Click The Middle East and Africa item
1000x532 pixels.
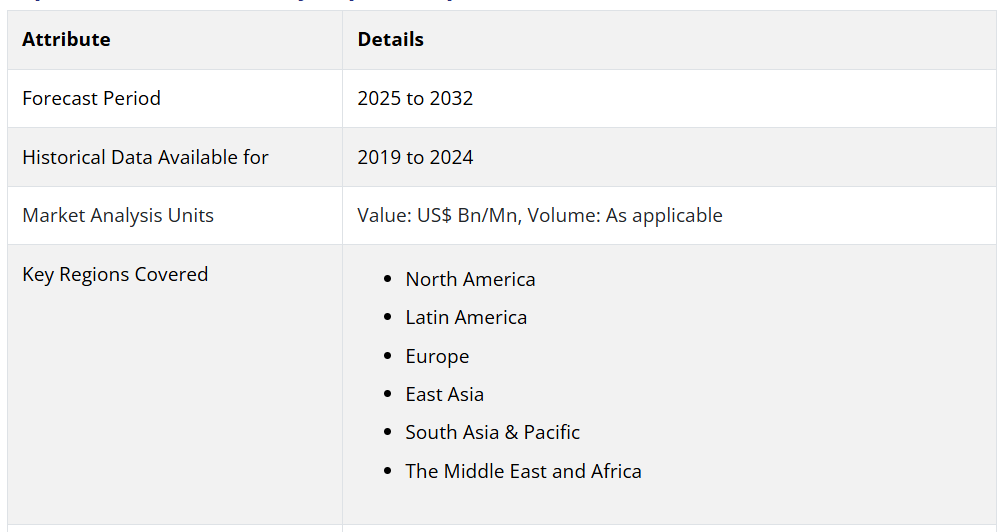(523, 471)
